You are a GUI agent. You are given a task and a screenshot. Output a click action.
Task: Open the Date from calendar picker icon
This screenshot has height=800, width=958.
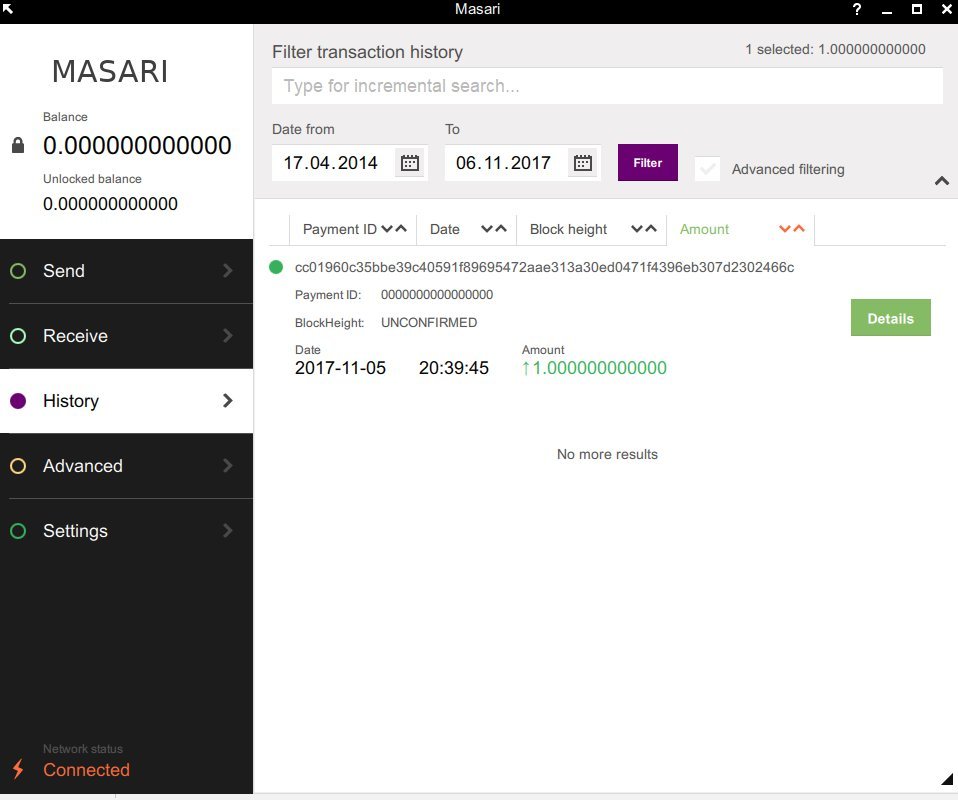click(x=409, y=163)
